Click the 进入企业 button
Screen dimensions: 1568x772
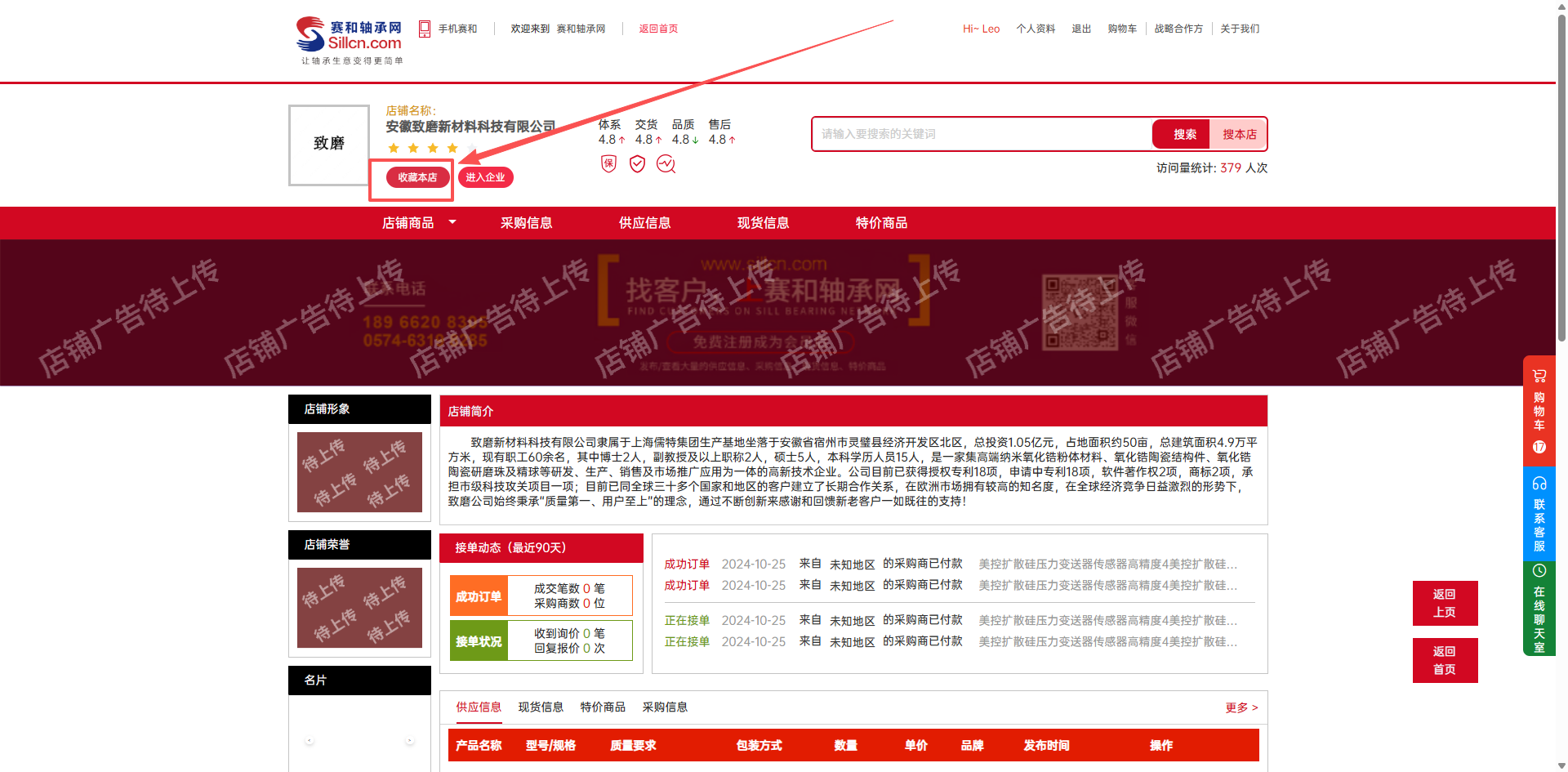point(485,177)
